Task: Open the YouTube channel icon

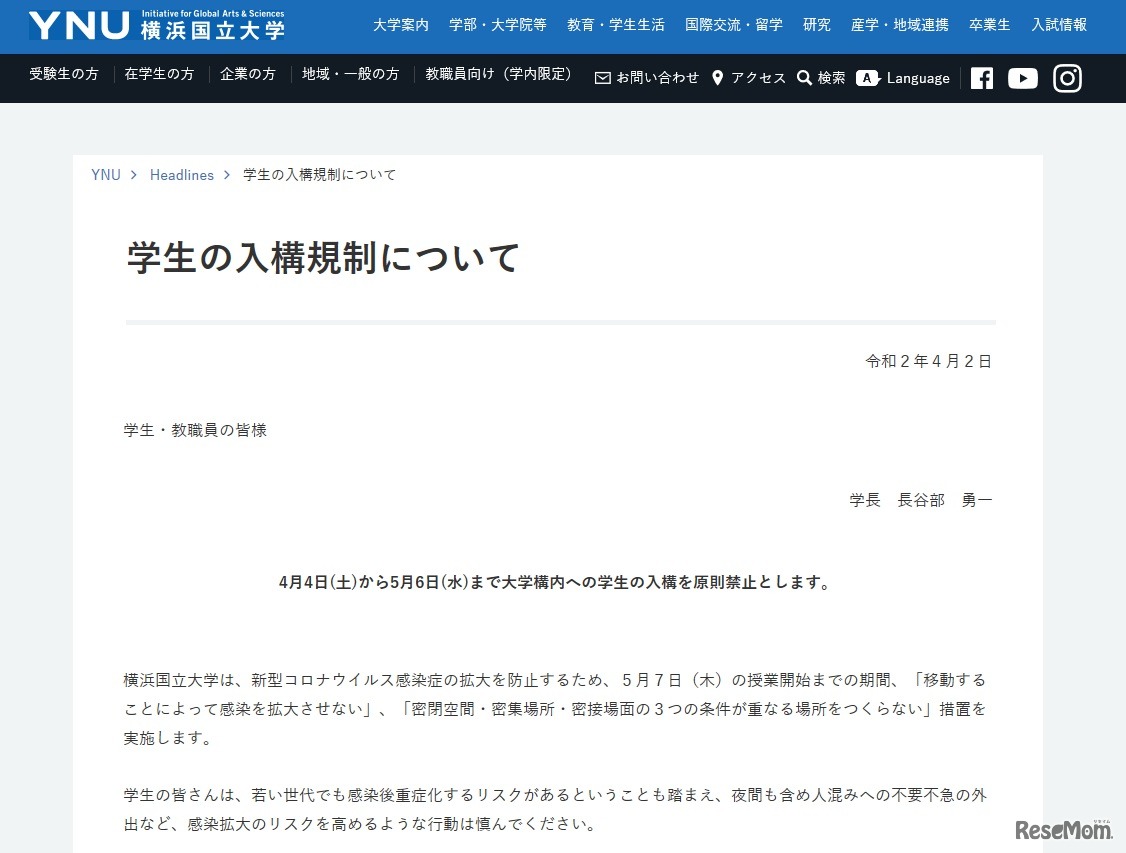Action: pos(1023,78)
